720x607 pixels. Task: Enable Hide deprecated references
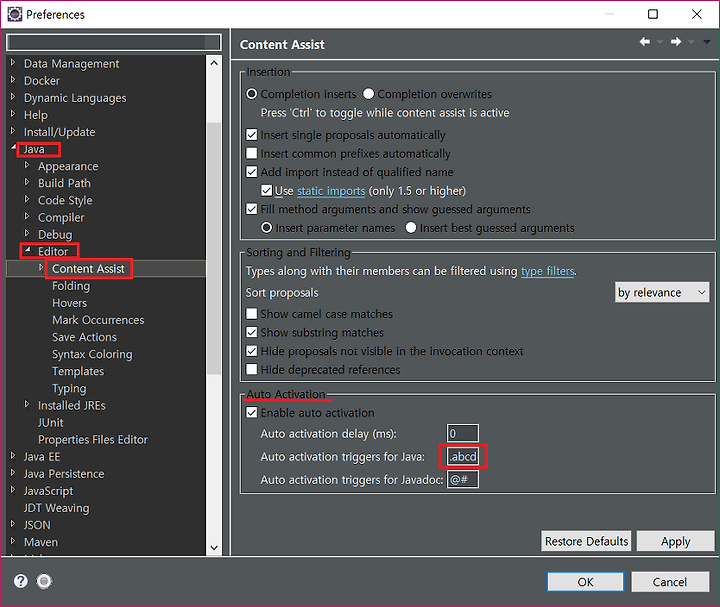(x=252, y=370)
